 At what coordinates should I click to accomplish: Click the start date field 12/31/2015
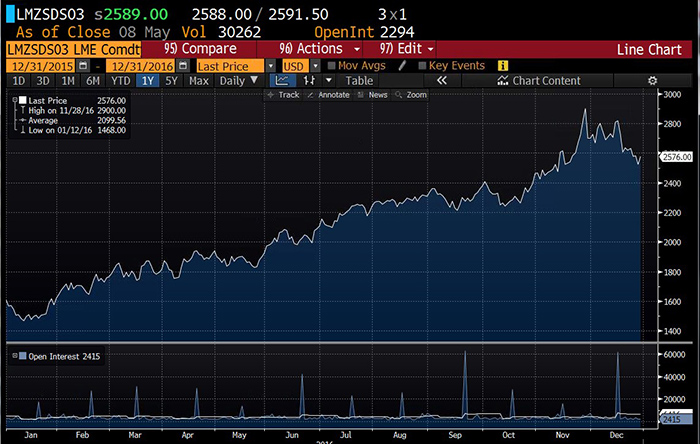34,65
